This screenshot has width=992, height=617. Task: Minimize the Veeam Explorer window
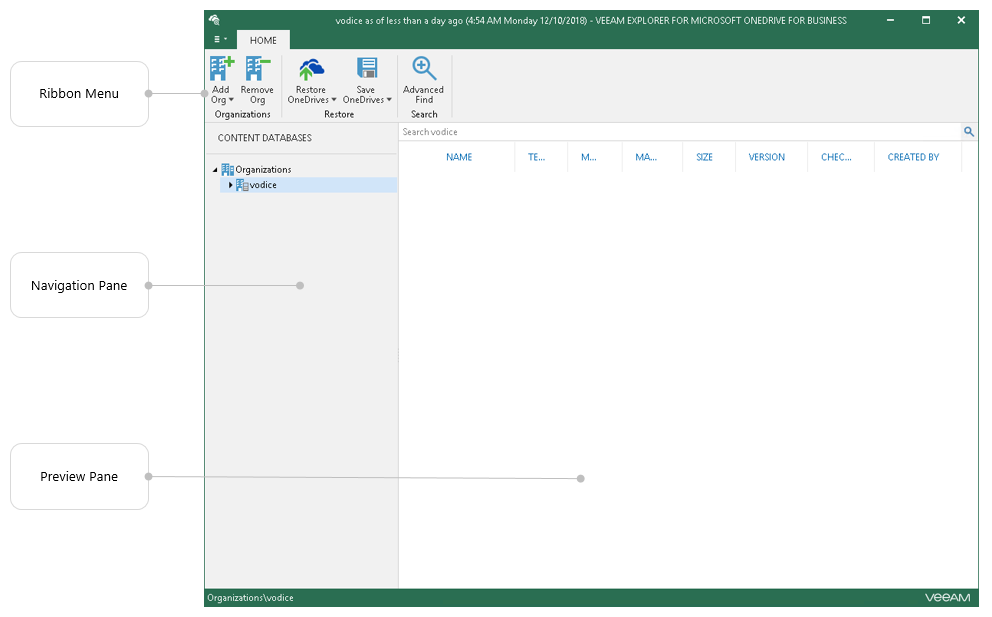[x=890, y=20]
